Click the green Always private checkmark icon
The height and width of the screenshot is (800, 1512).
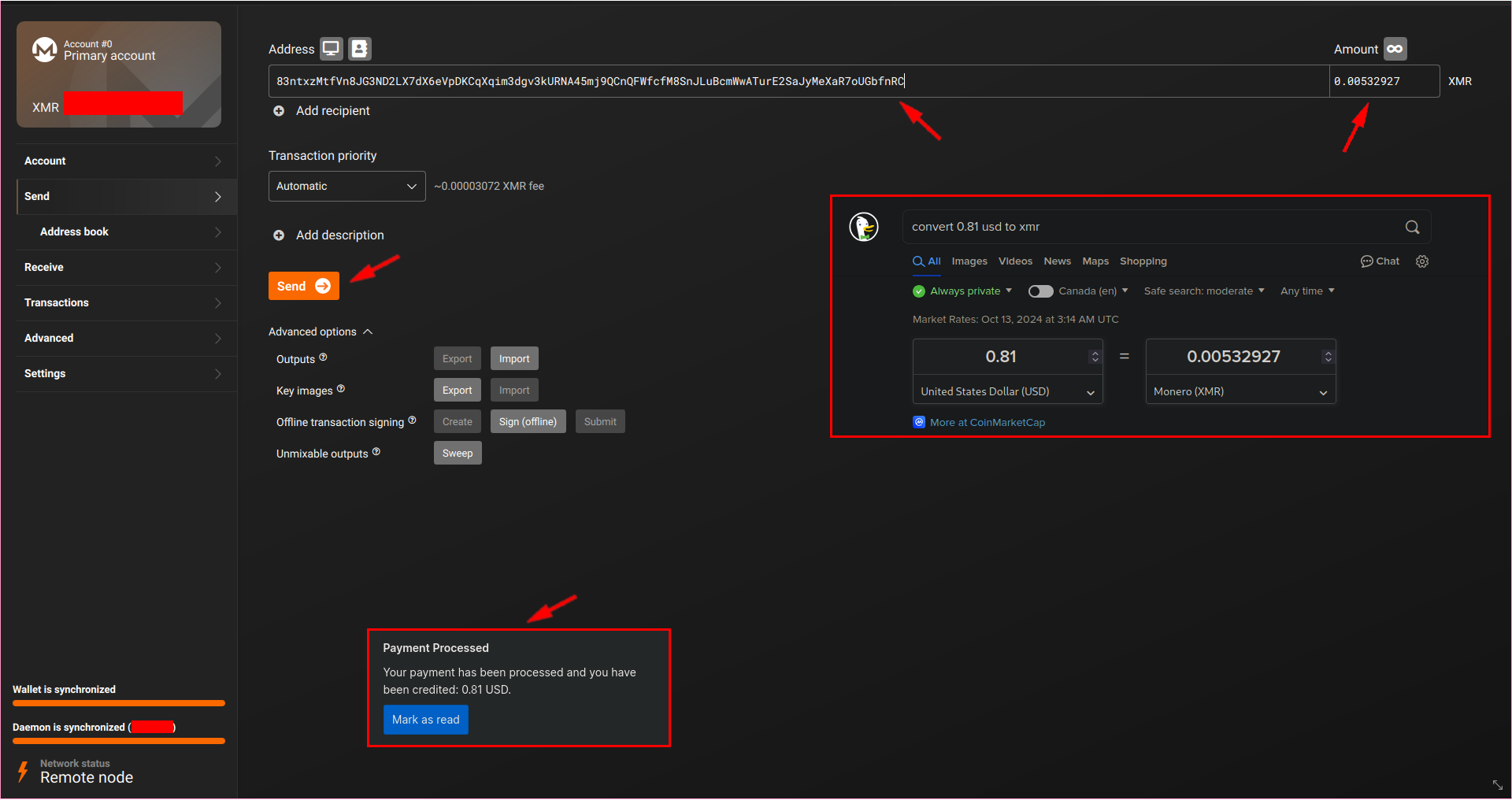point(919,291)
